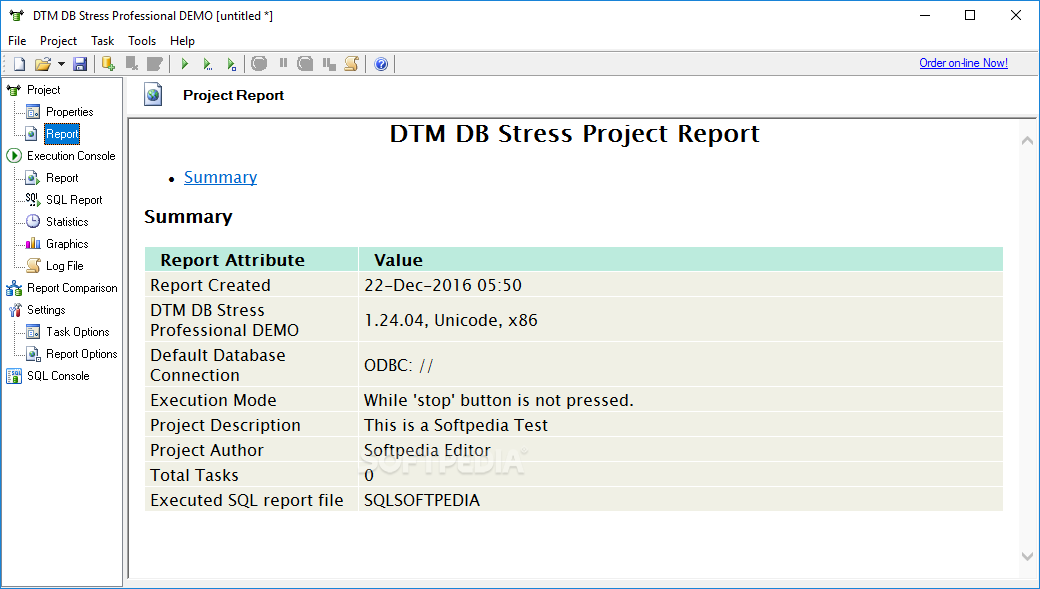This screenshot has height=589, width=1040.
Task: Open the Execution Console node
Action: coord(71,156)
